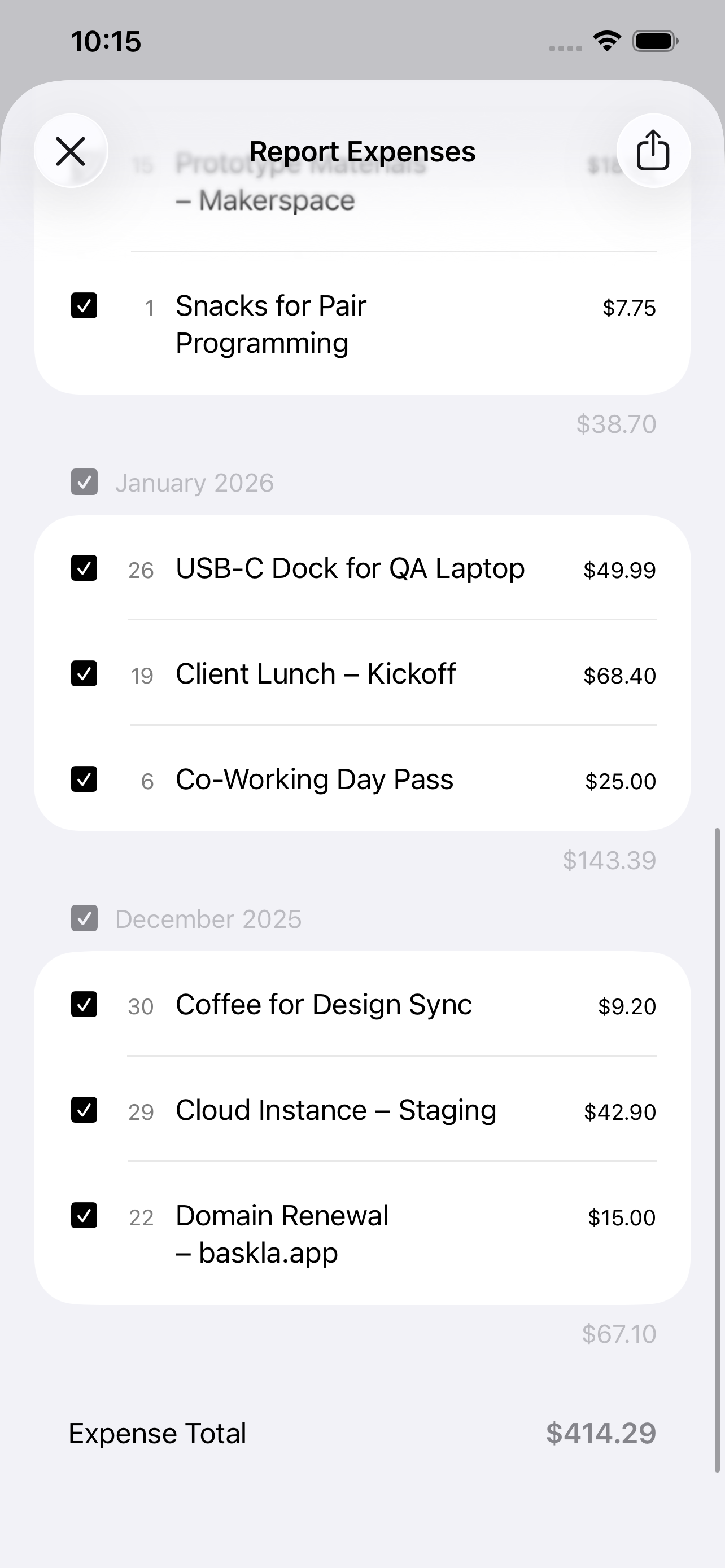Toggle the January 2026 group checkbox
This screenshot has height=1568, width=725.
[x=84, y=482]
